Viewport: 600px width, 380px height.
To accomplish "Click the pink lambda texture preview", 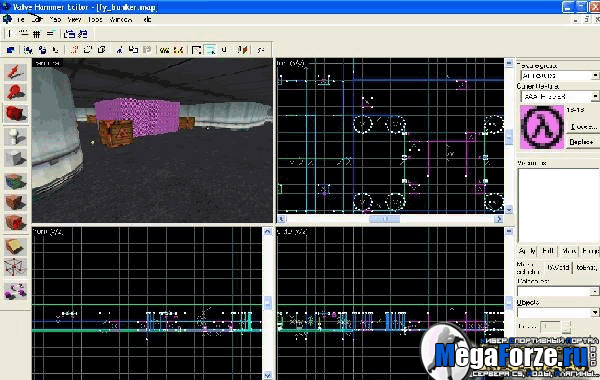I will [541, 127].
